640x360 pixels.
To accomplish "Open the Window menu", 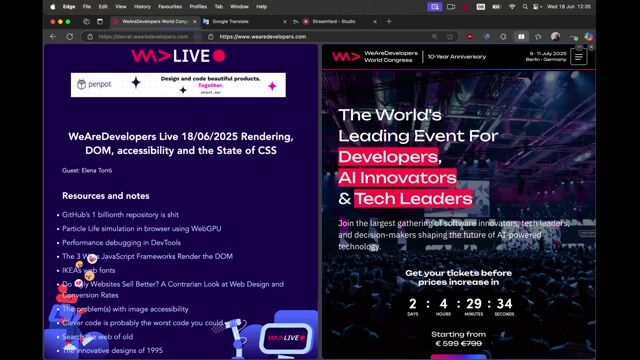I will (x=239, y=7).
